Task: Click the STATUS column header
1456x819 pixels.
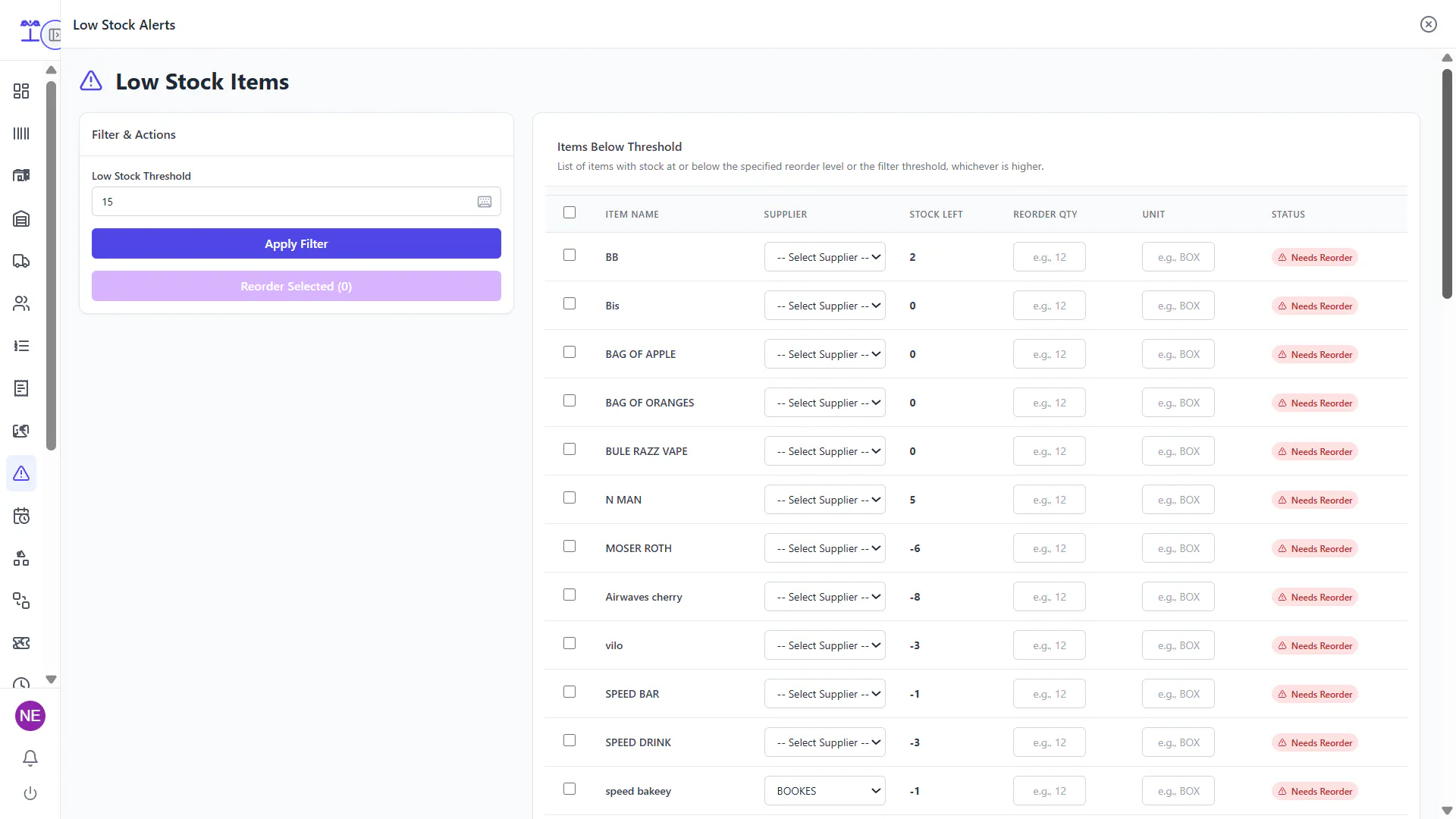Action: [x=1288, y=215]
